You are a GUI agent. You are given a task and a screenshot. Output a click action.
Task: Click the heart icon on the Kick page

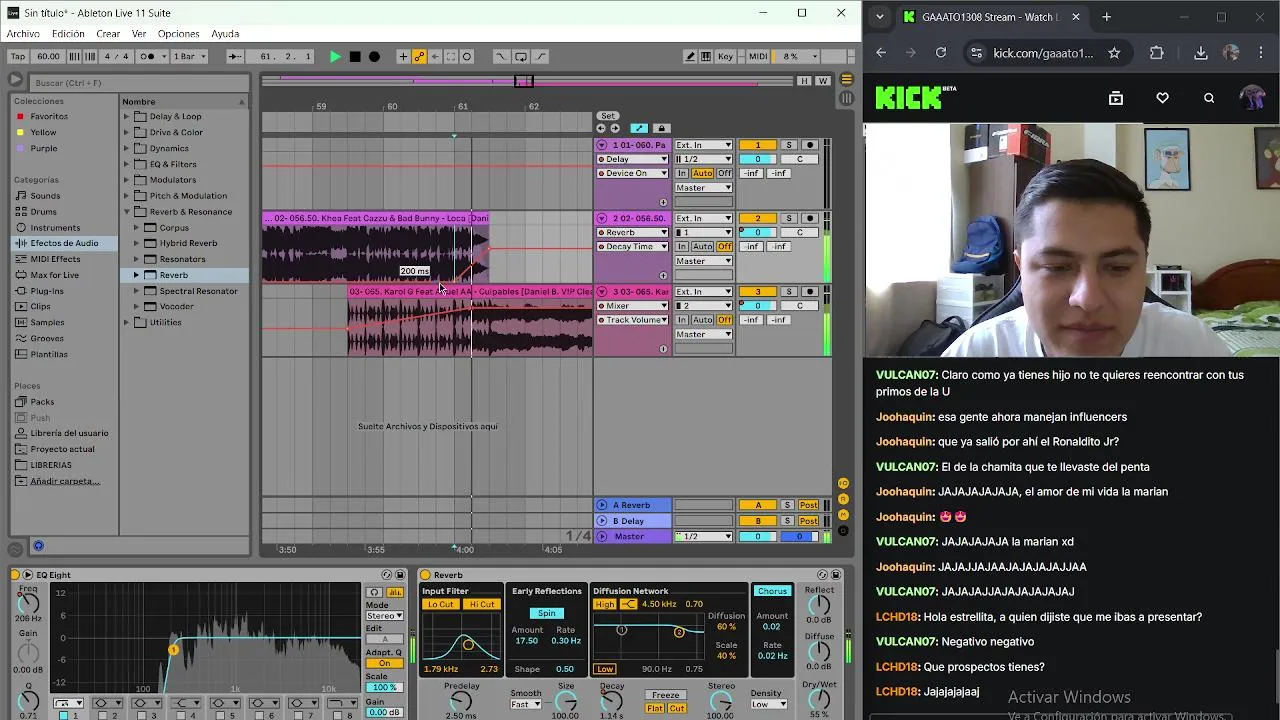click(1162, 98)
